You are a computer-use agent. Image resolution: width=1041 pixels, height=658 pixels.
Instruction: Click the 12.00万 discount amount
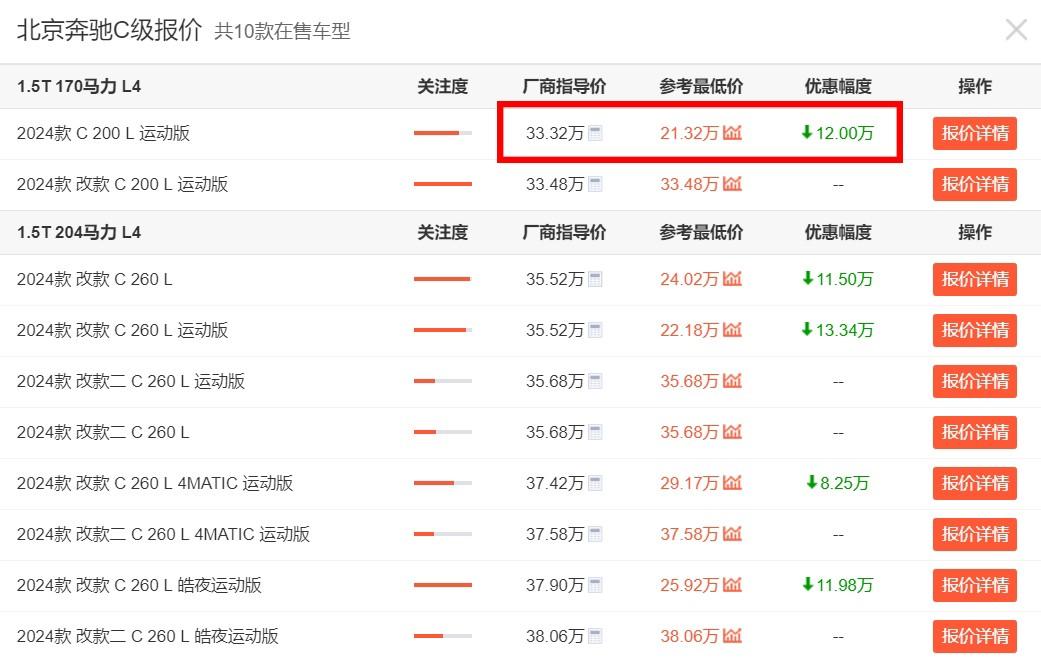pyautogui.click(x=838, y=133)
